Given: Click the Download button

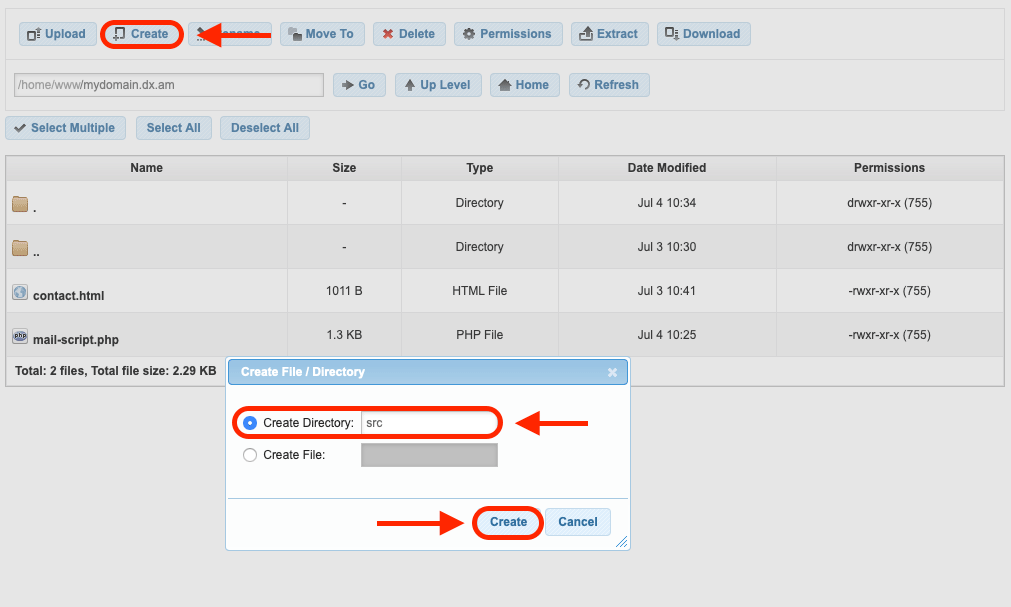Looking at the screenshot, I should tap(703, 34).
